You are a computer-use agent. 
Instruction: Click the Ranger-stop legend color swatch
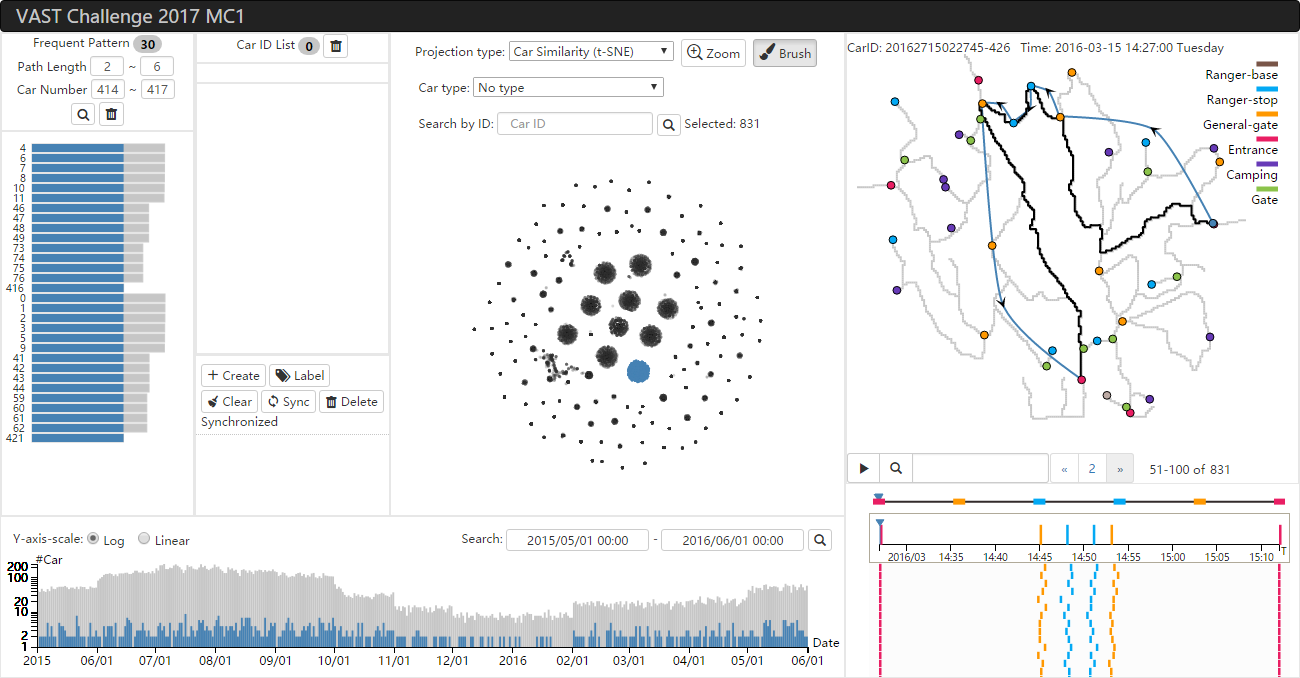pos(1267,89)
